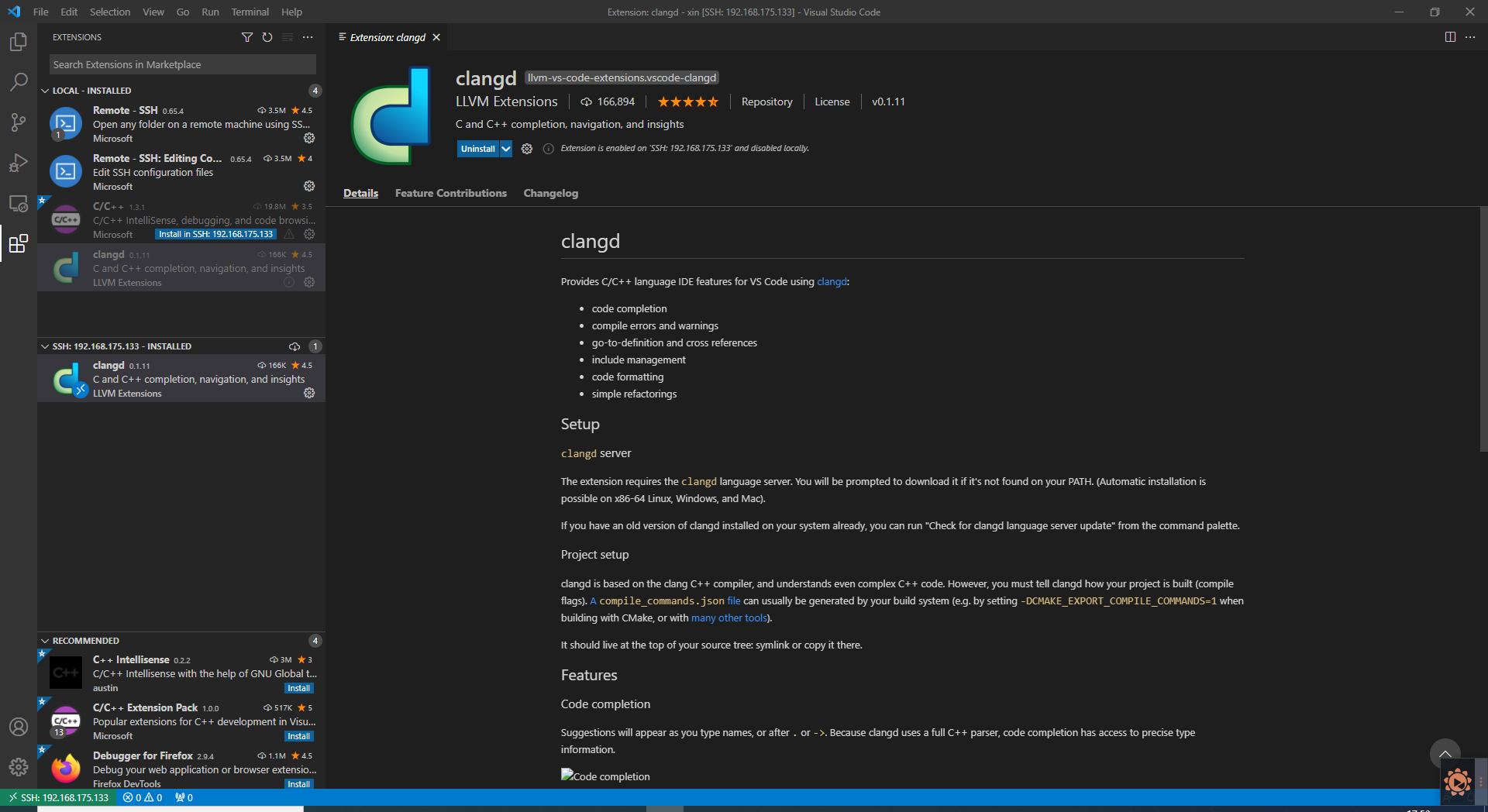This screenshot has width=1488, height=812.
Task: Open the View menu
Action: coord(153,12)
